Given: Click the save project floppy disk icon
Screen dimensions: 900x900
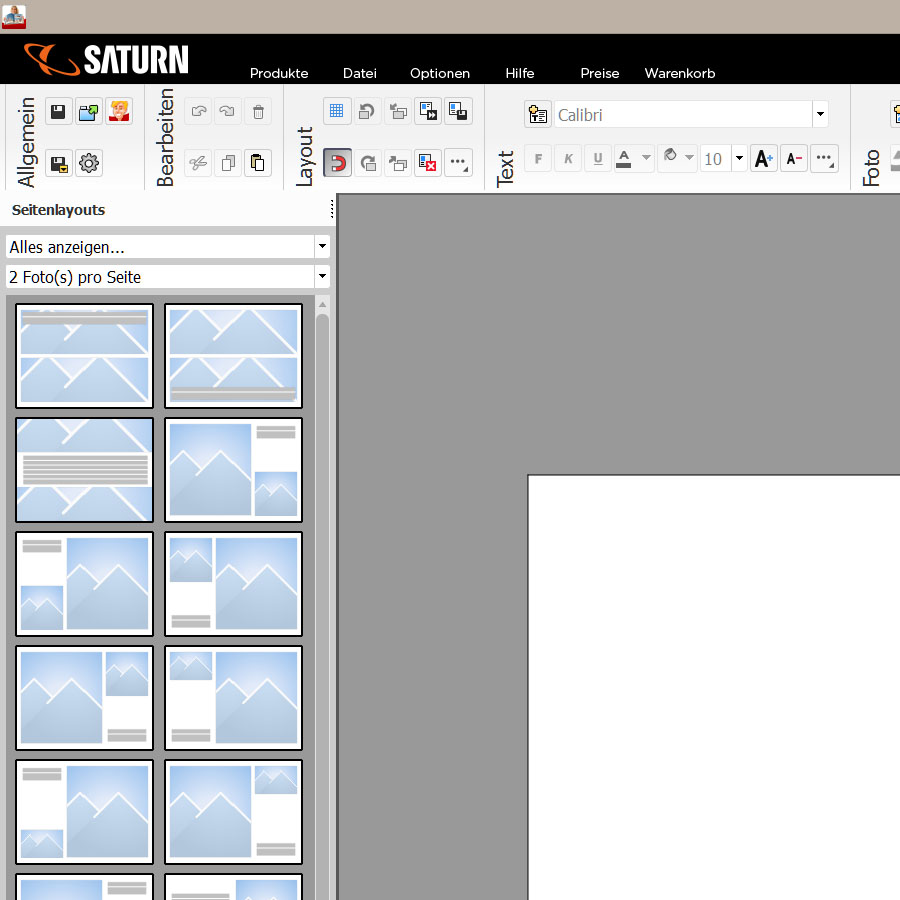Looking at the screenshot, I should pos(58,112).
